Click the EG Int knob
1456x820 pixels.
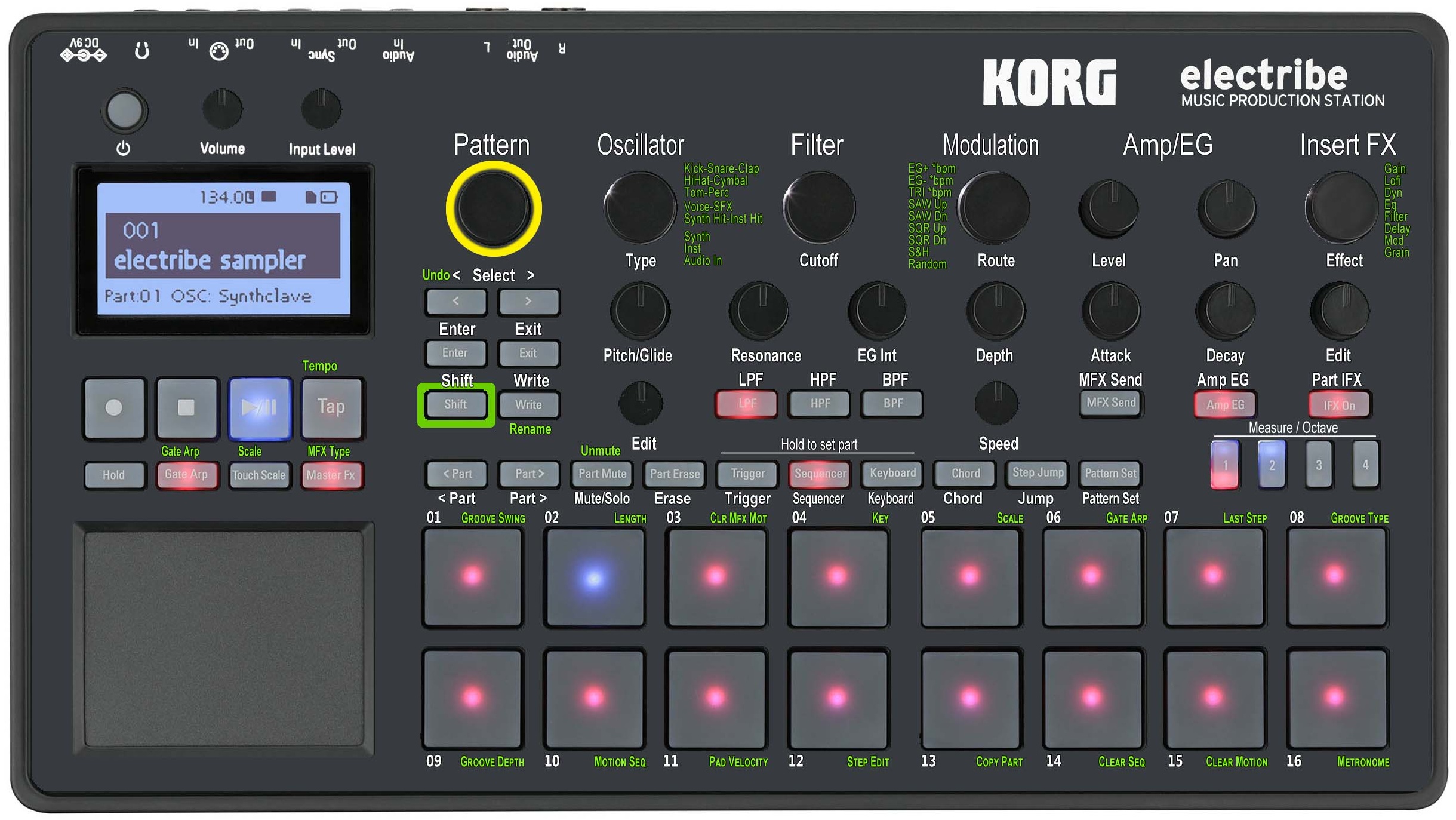tap(878, 311)
